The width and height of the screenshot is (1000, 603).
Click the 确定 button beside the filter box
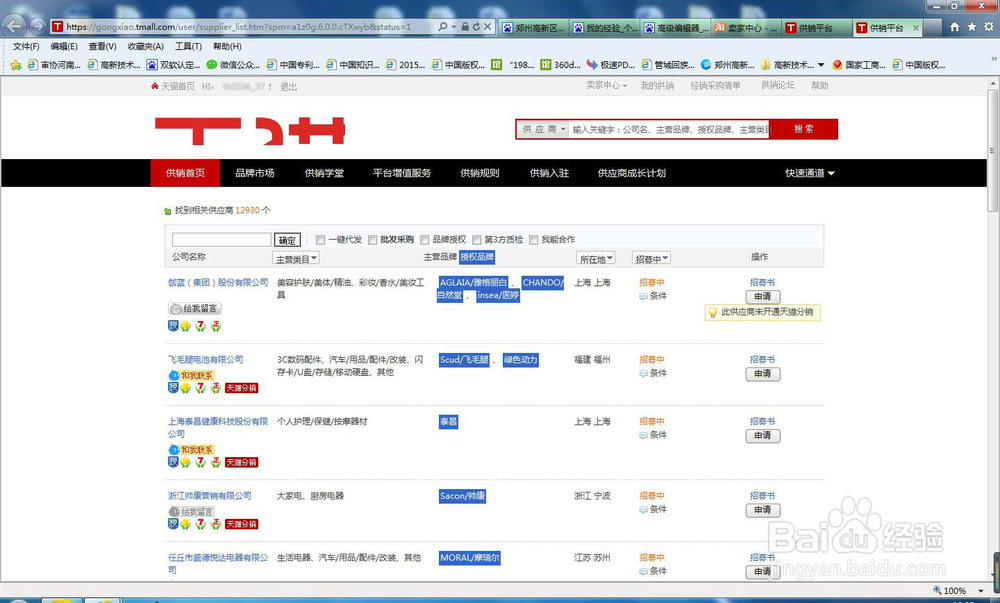(287, 240)
